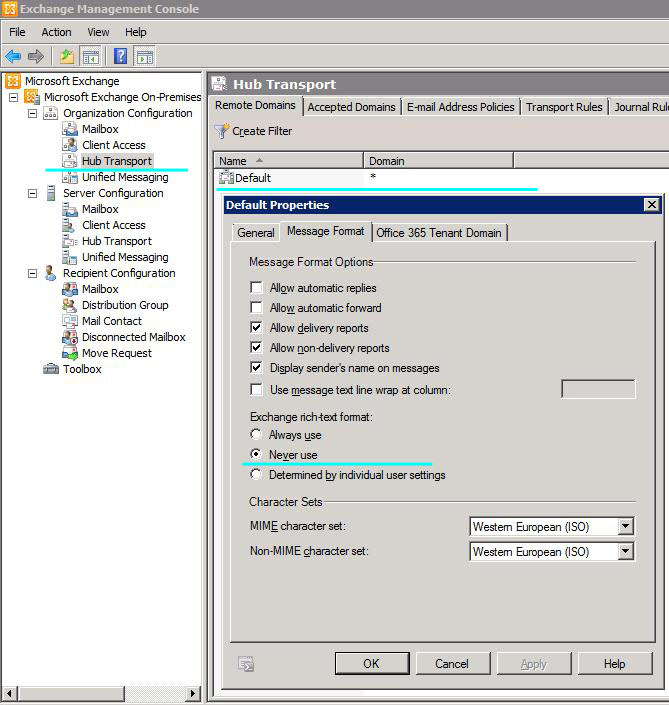Click the Move Request icon
The width and height of the screenshot is (669, 705).
pos(70,353)
